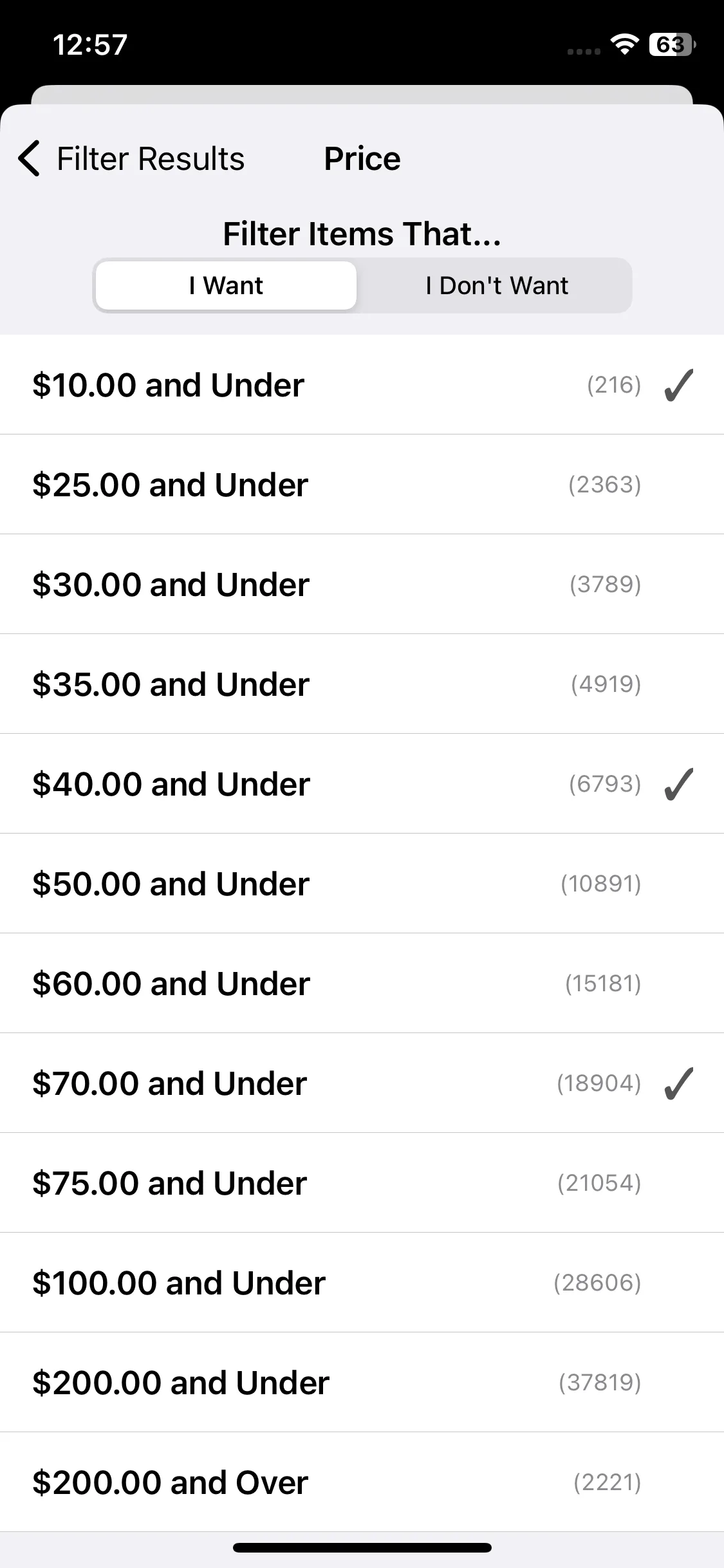Select the $25.00 and Under filter
This screenshot has width=724, height=1568.
(x=362, y=485)
